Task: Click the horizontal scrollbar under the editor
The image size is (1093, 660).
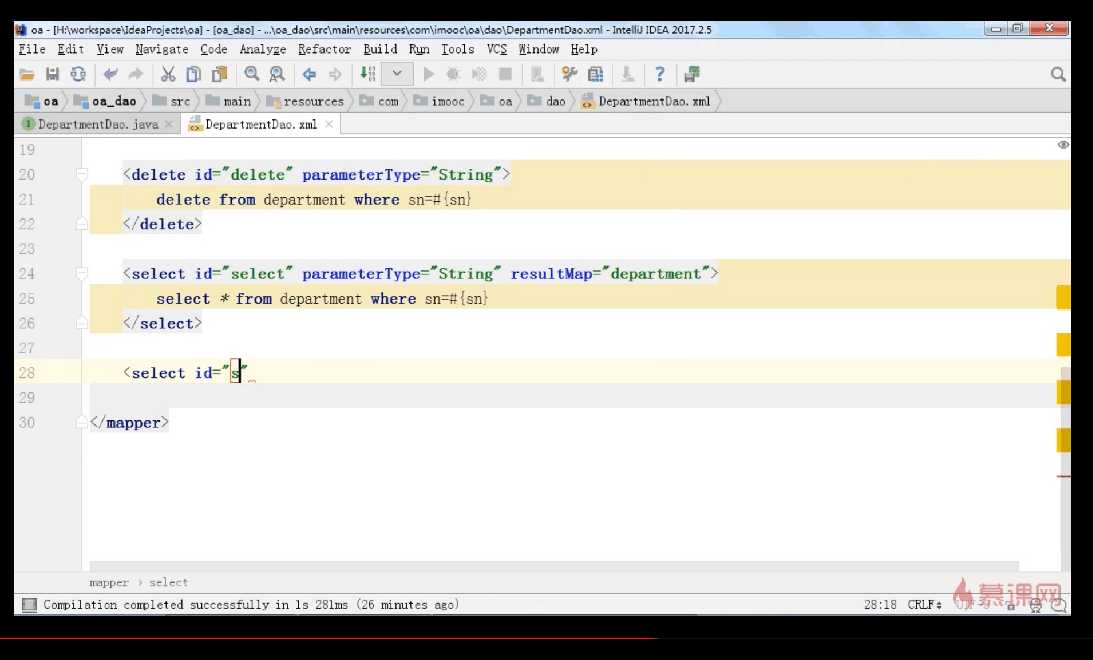Action: pyautogui.click(x=554, y=566)
